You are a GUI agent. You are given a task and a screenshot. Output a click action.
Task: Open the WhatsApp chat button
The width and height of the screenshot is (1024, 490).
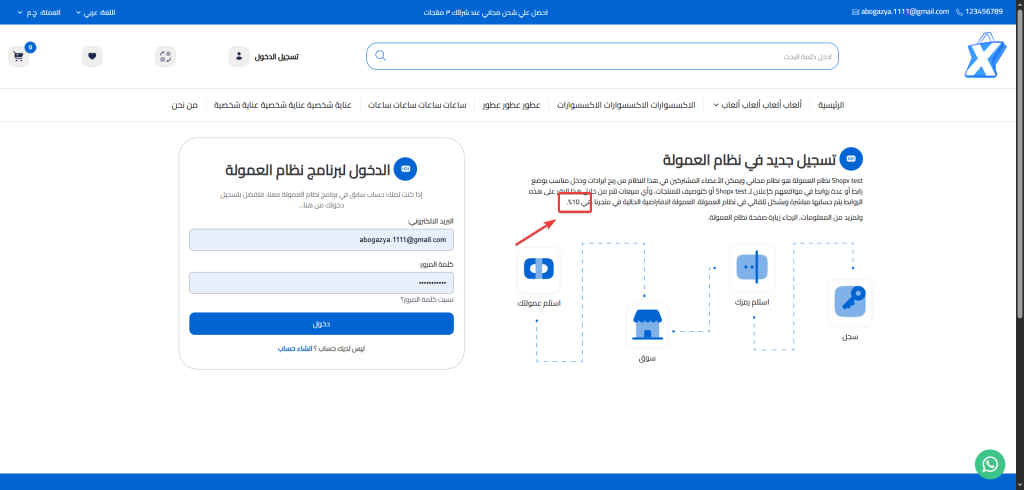pyautogui.click(x=989, y=463)
